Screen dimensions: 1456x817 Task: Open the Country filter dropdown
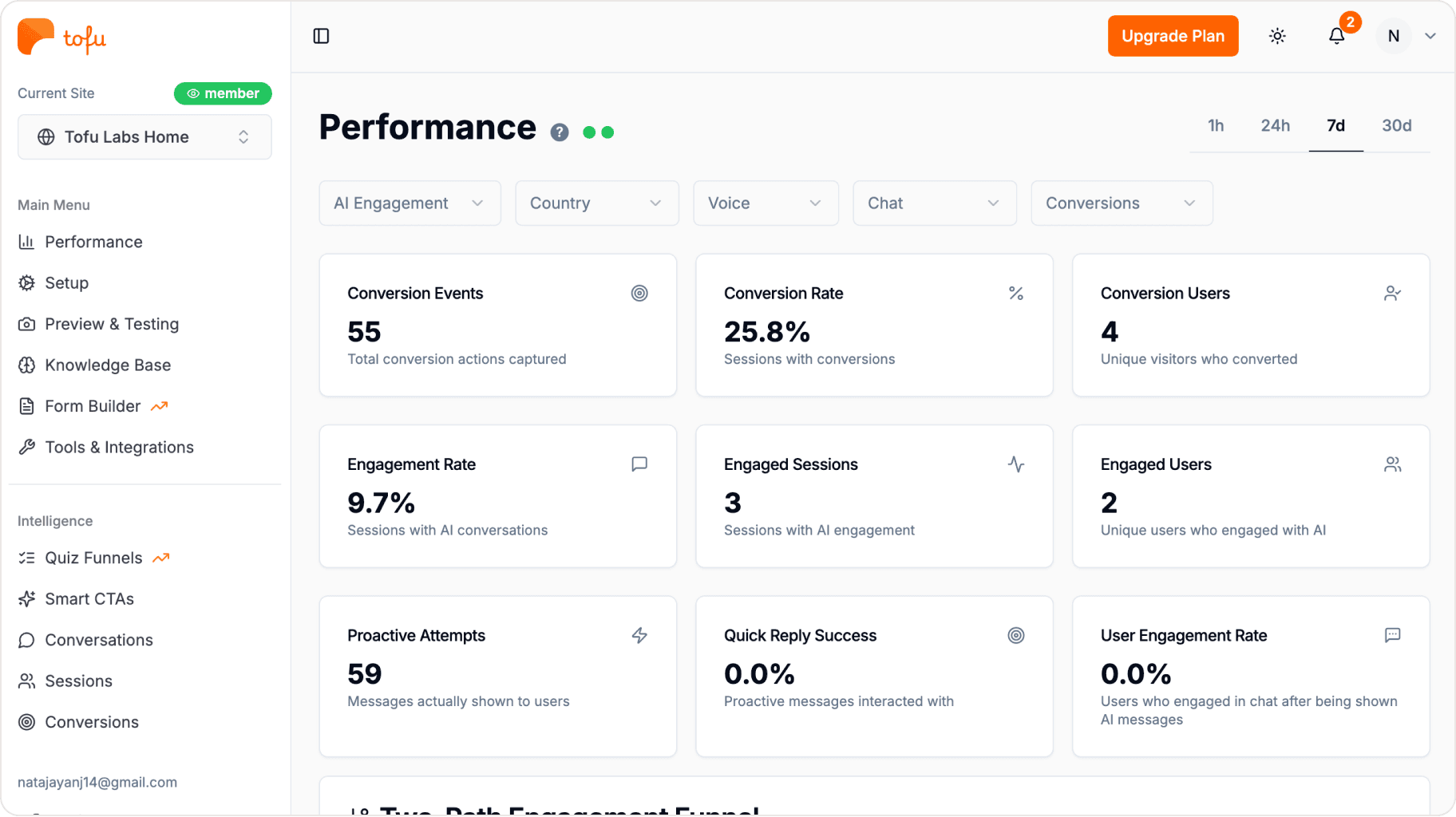596,203
